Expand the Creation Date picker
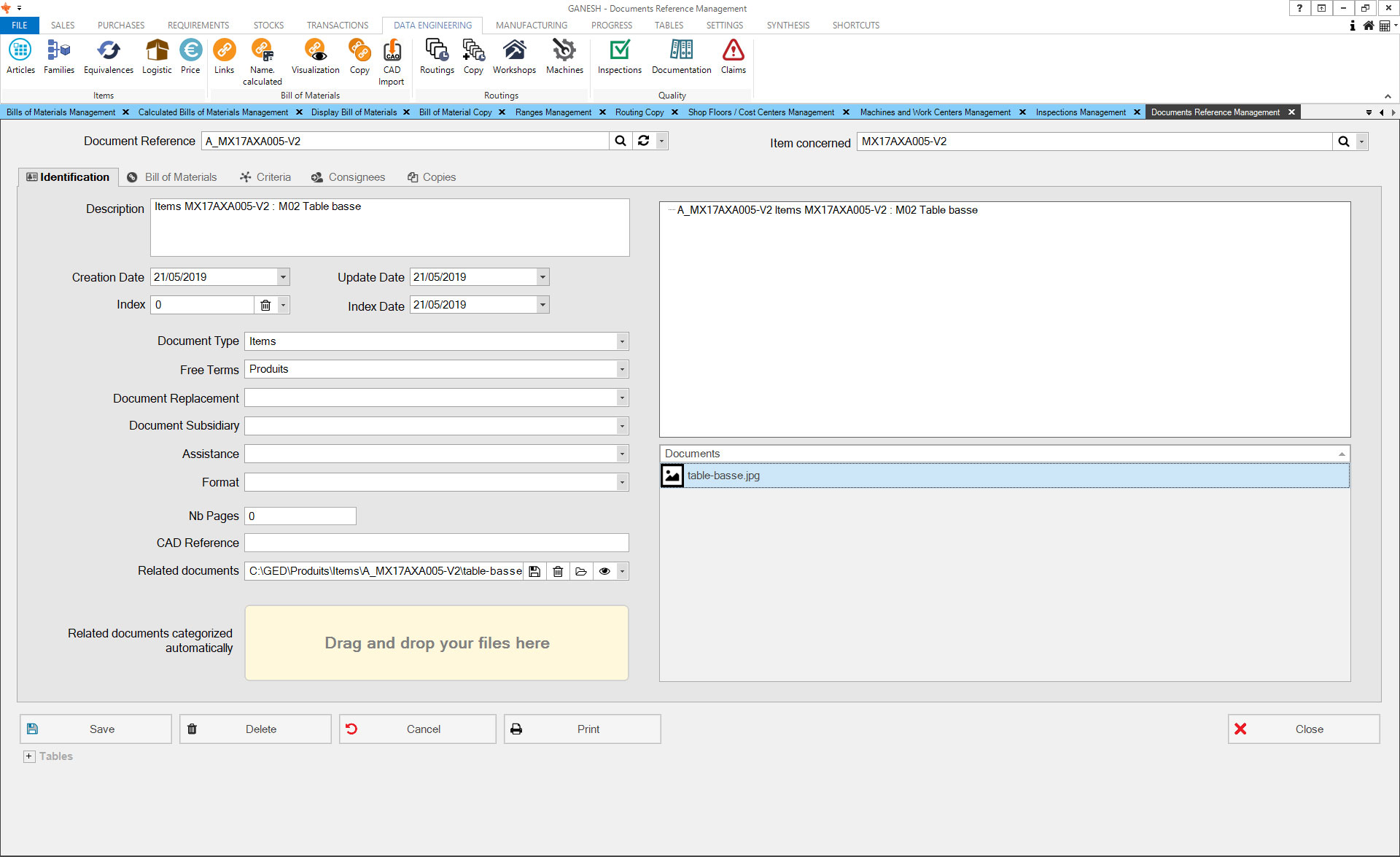1400x857 pixels. coord(283,277)
